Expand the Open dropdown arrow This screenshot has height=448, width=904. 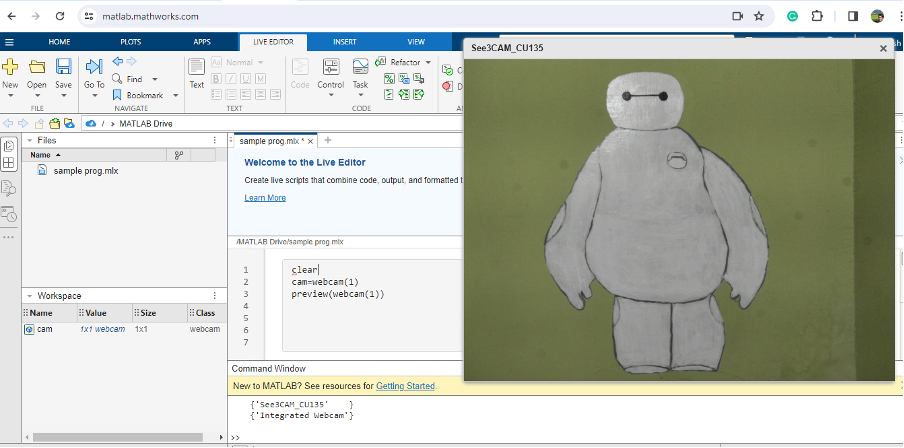tap(37, 96)
